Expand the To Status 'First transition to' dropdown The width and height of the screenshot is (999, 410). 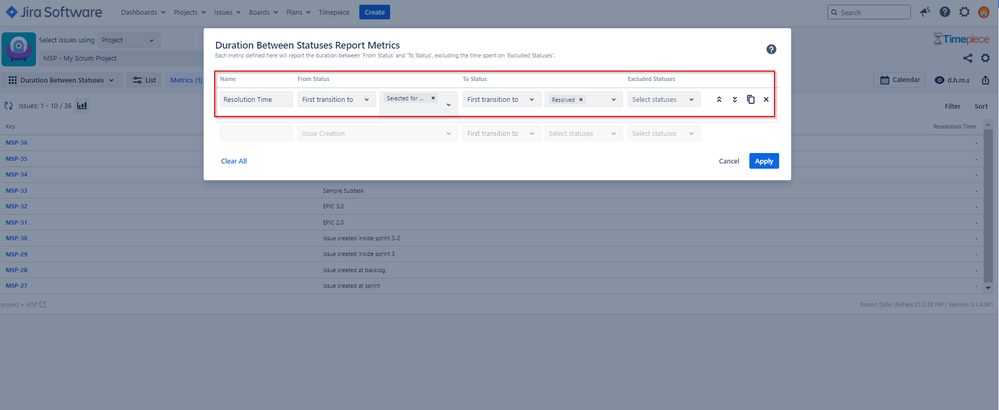[501, 99]
